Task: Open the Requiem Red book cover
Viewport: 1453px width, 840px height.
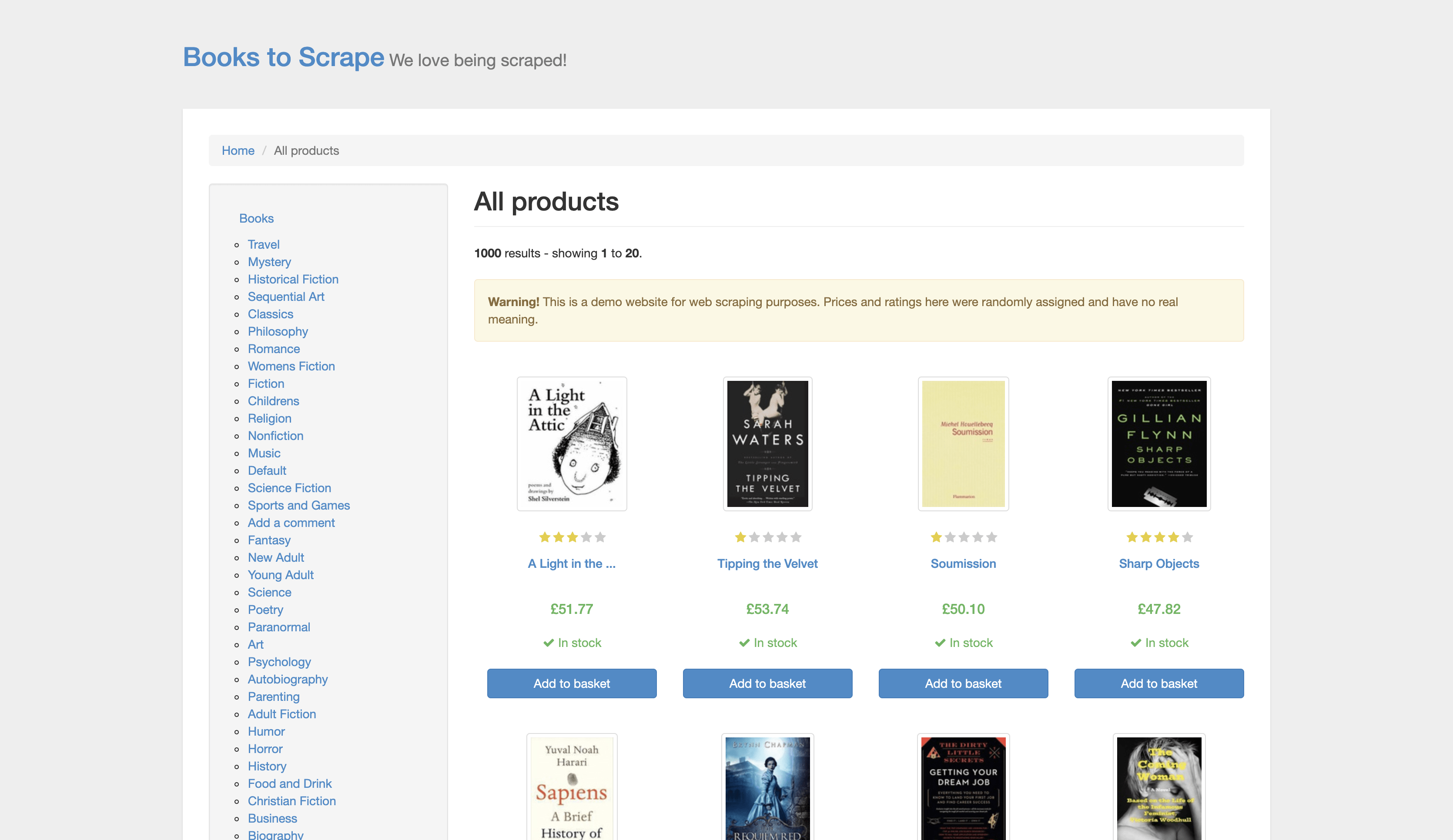Action: [767, 787]
